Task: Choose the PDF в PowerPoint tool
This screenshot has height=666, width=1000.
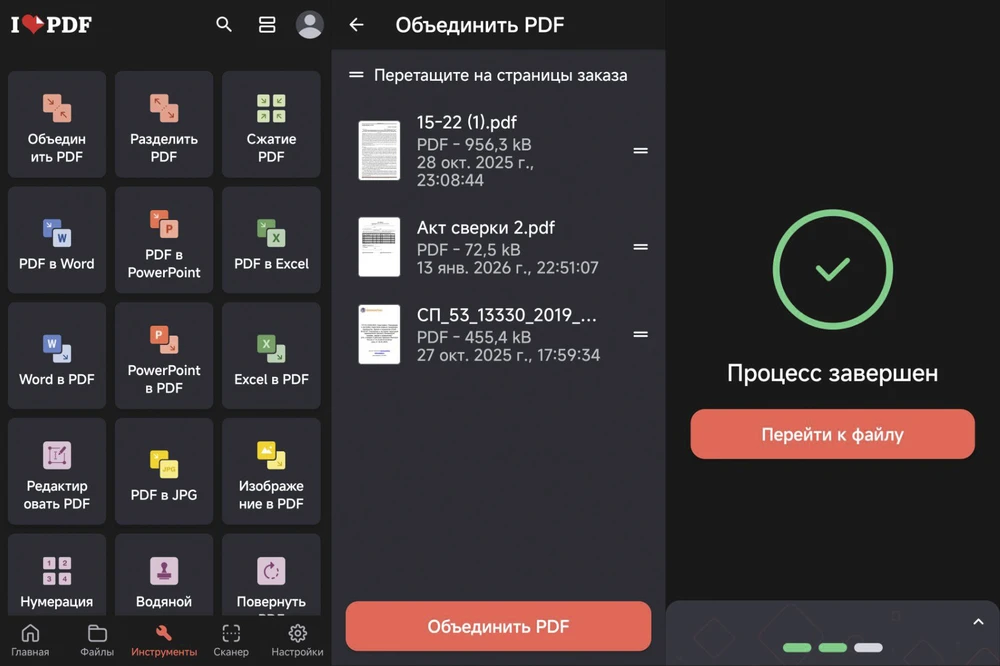Action: point(164,240)
